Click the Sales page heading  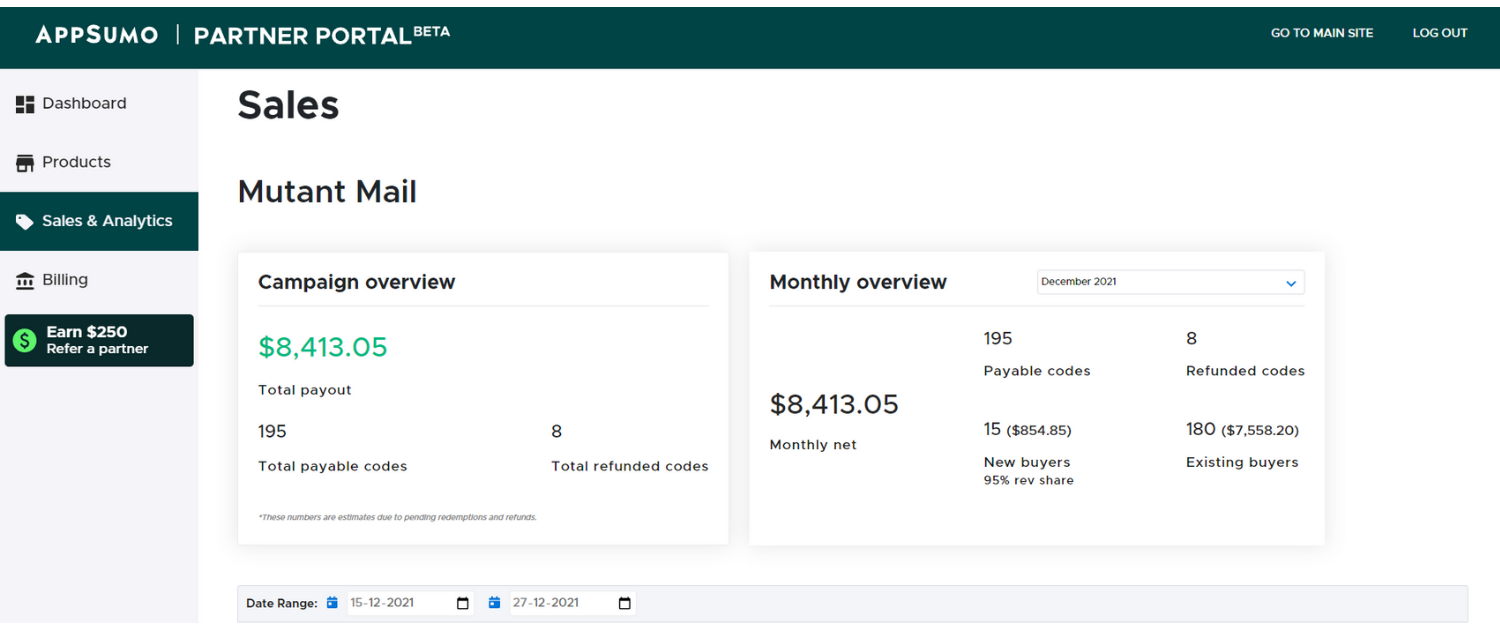pyautogui.click(x=288, y=105)
